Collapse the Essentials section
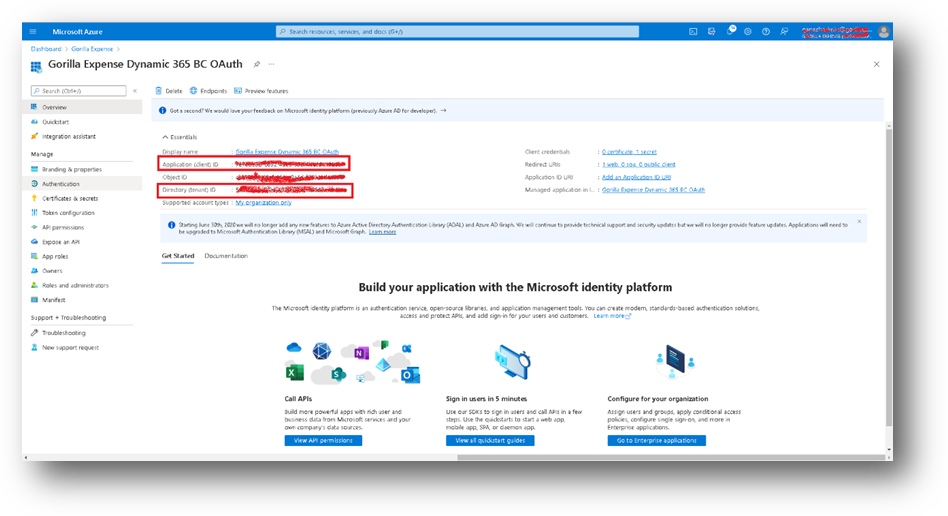948x516 pixels. 180,137
